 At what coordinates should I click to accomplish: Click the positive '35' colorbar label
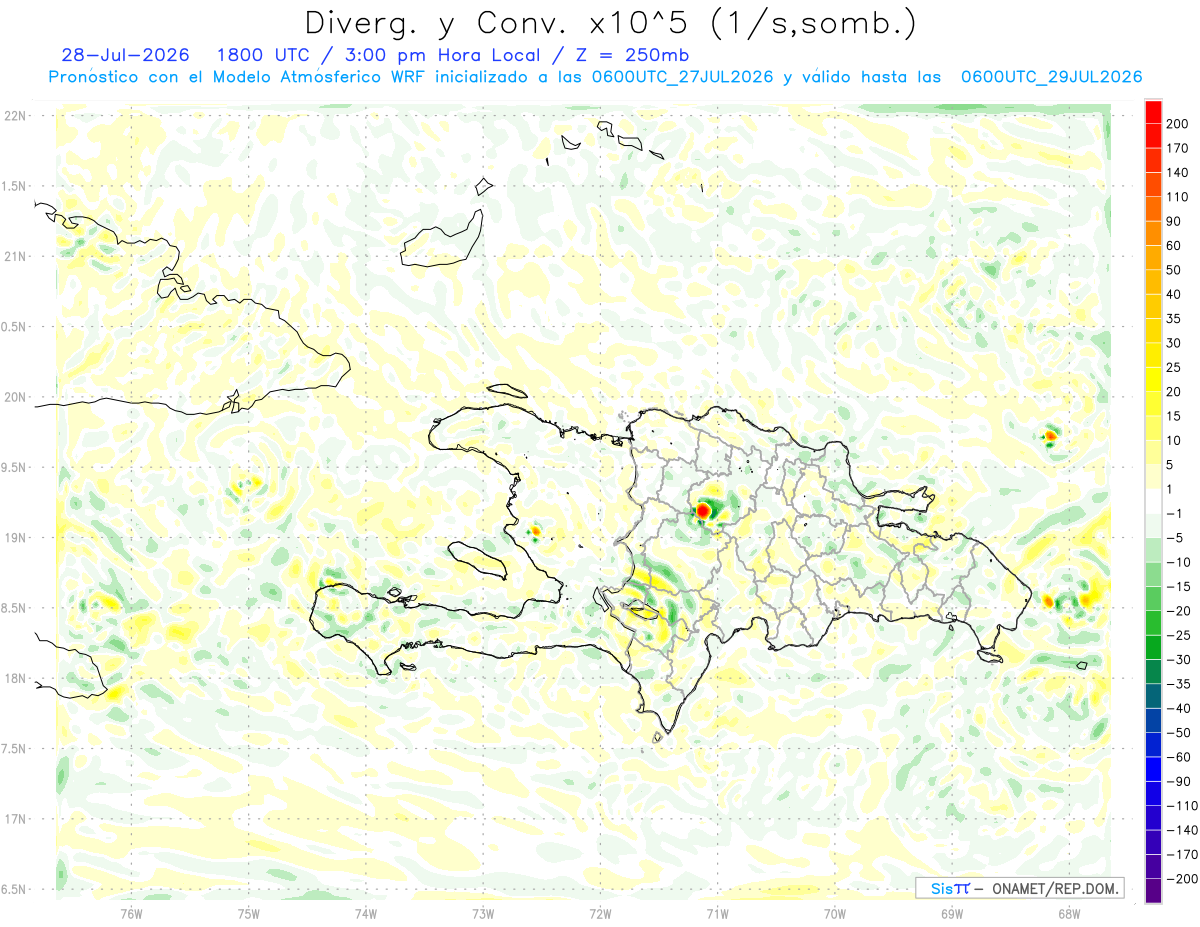coord(1175,319)
